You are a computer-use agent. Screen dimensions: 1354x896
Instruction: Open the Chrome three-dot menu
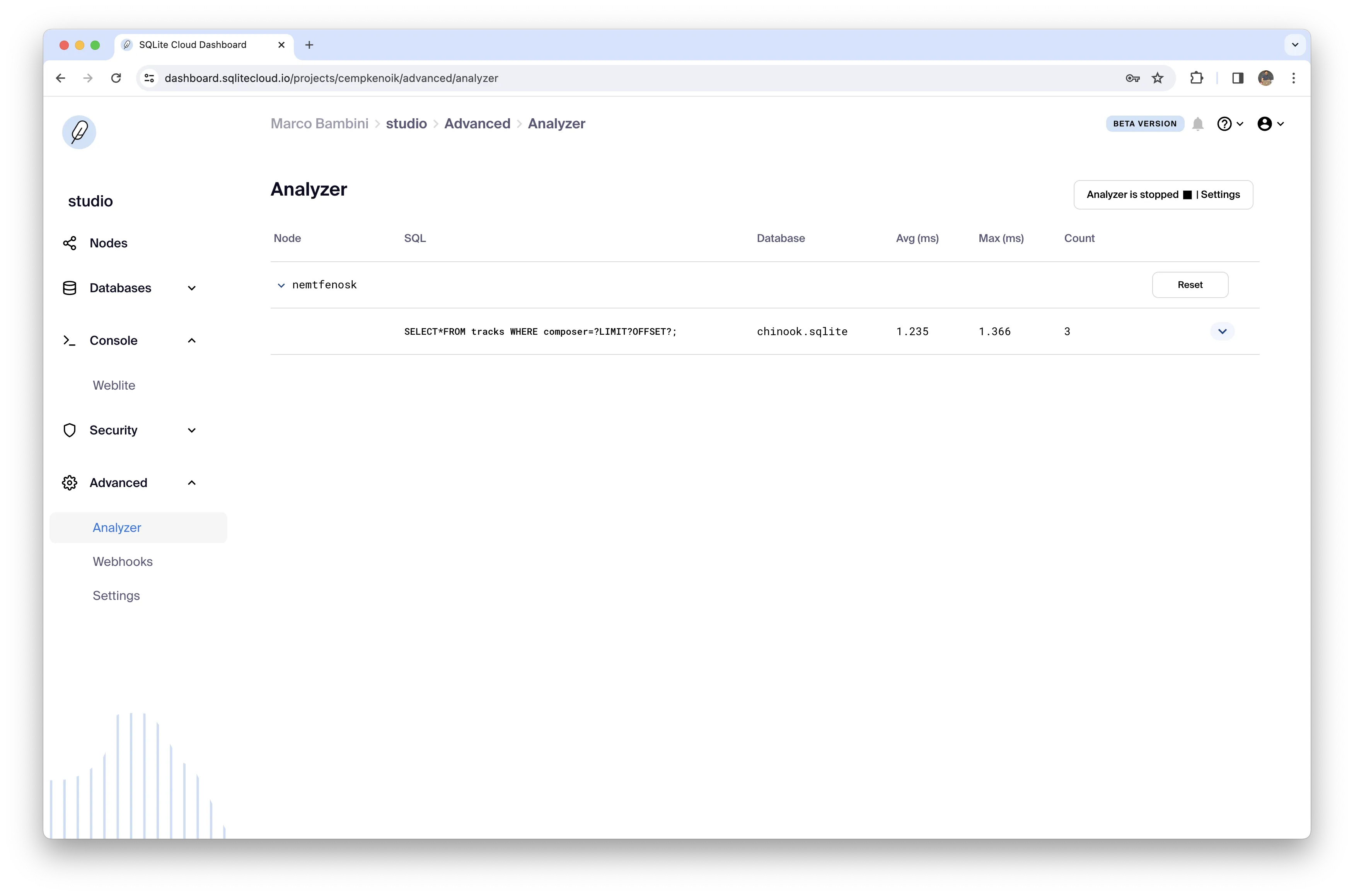click(x=1293, y=78)
